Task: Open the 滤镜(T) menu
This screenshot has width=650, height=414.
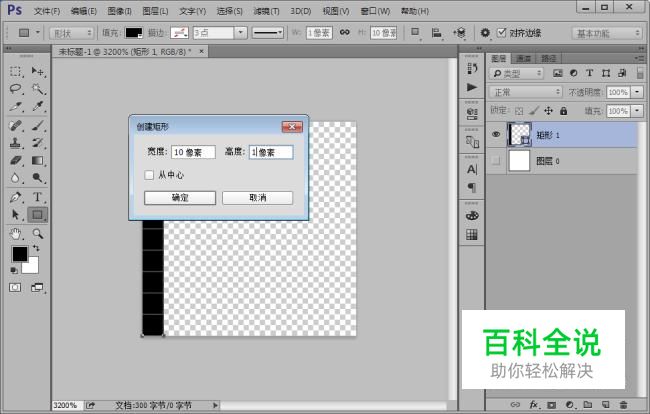Action: pyautogui.click(x=266, y=11)
